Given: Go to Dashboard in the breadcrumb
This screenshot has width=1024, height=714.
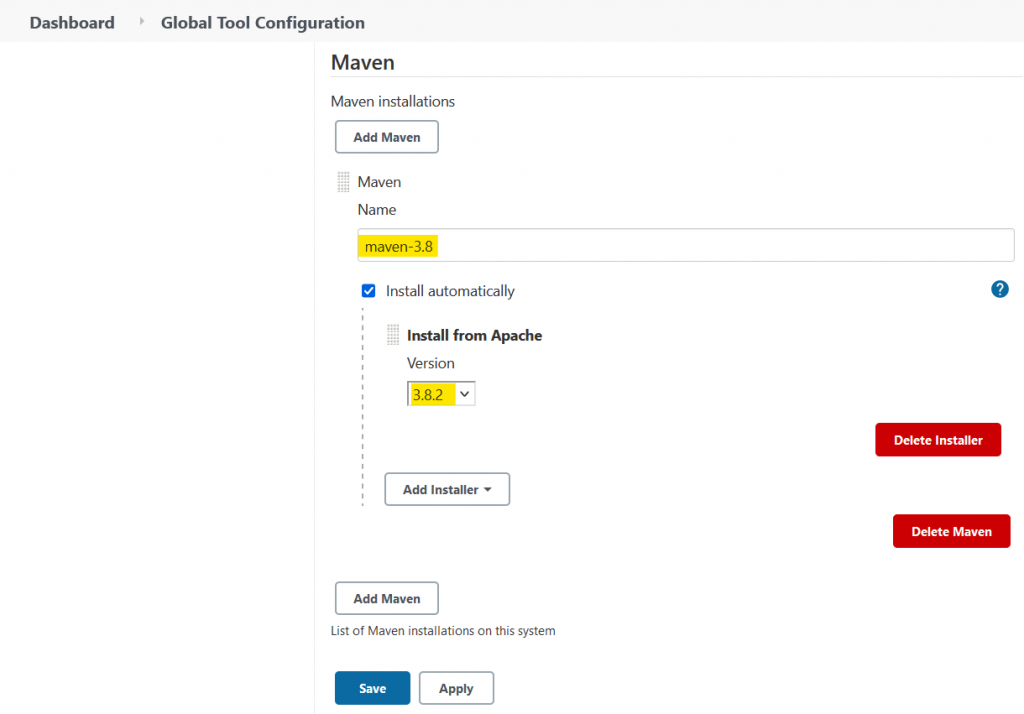Looking at the screenshot, I should tap(72, 23).
